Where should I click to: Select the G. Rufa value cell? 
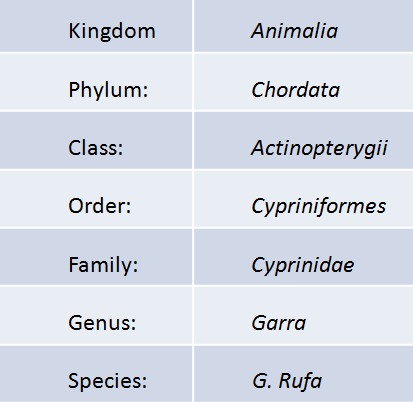[x=303, y=374]
